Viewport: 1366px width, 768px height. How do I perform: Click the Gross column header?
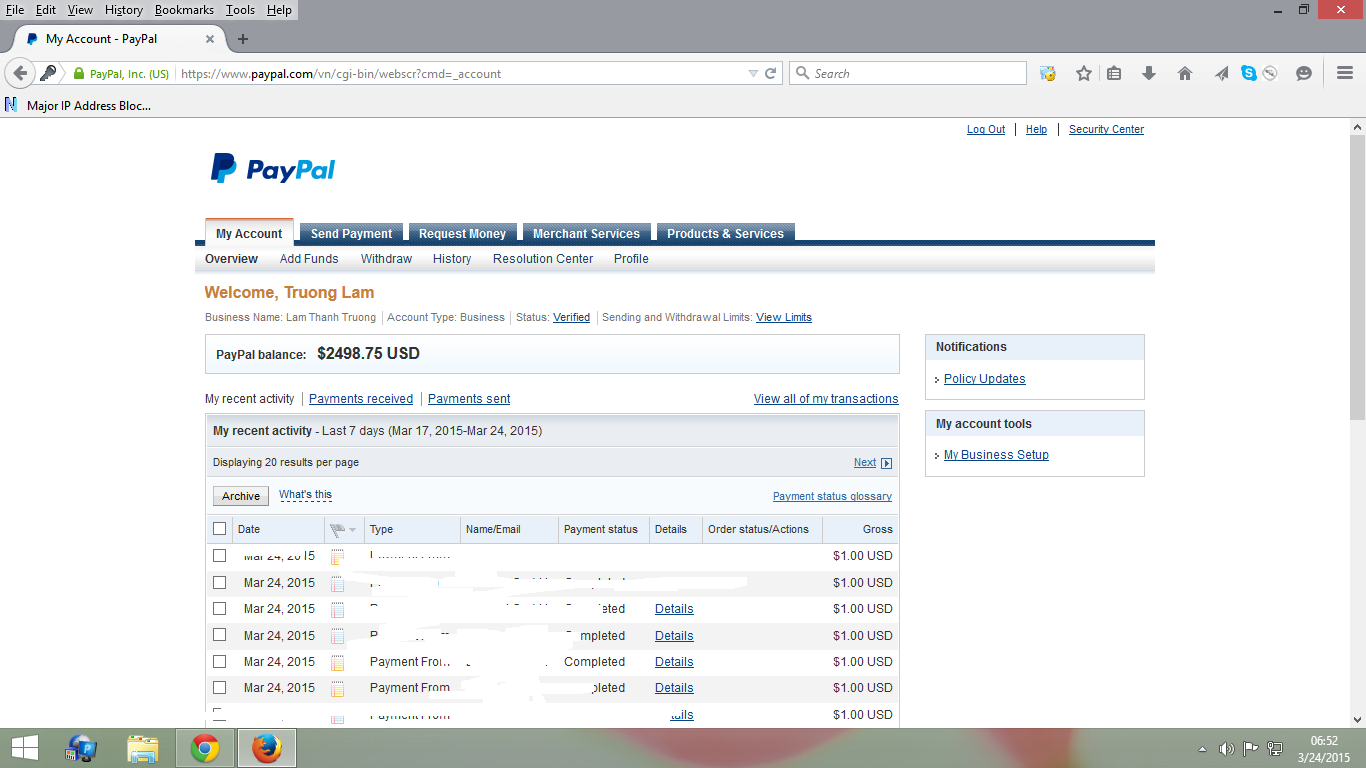pos(877,530)
